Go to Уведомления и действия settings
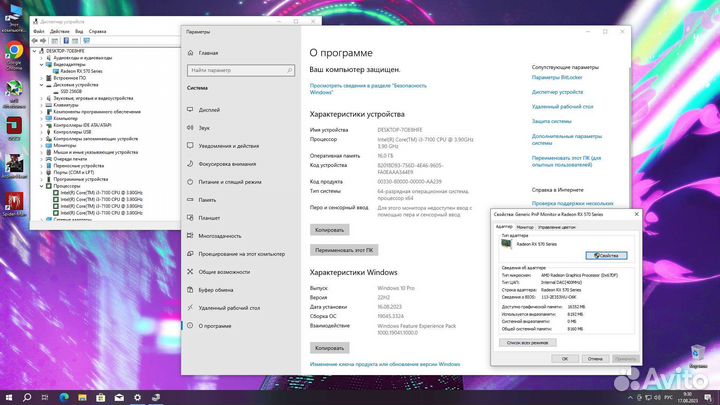 click(228, 146)
